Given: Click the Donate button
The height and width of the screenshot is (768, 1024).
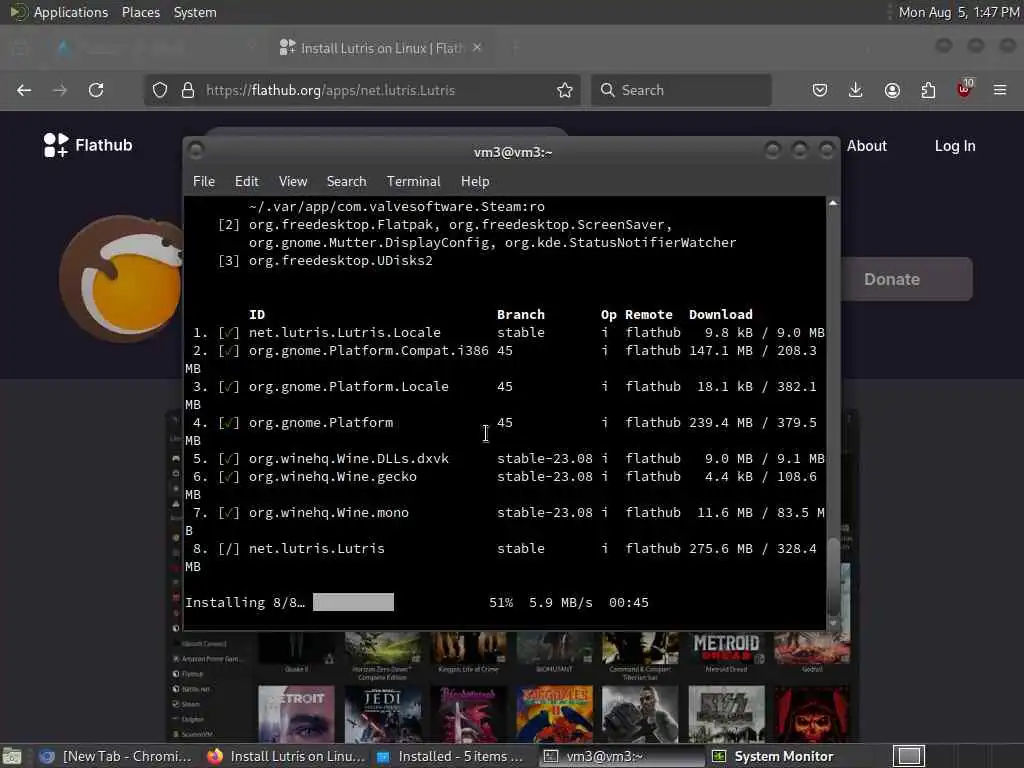Looking at the screenshot, I should coord(908,280).
